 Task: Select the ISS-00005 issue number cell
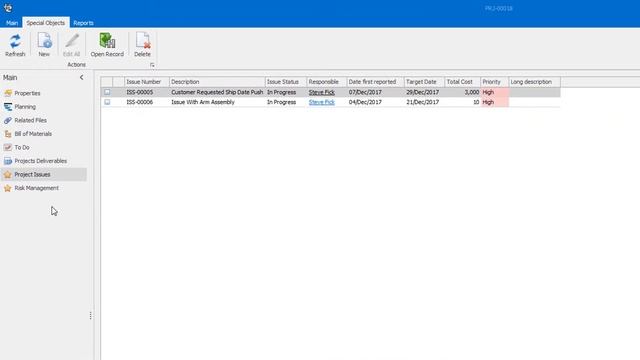click(147, 92)
